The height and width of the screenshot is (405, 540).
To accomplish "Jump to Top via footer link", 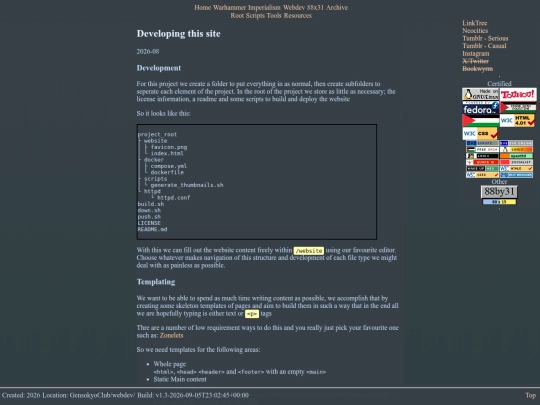I will [x=530, y=395].
